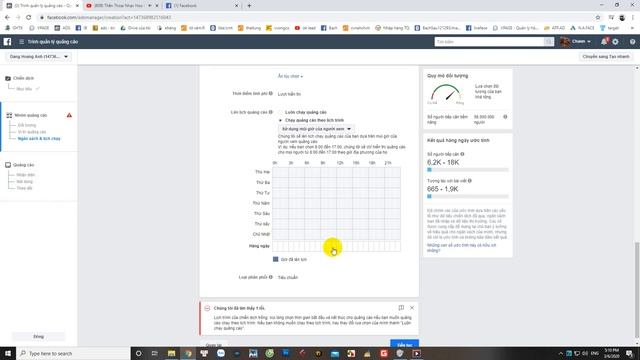Click the Chiến dịch section icon
The height and width of the screenshot is (360, 640).
pos(8,78)
